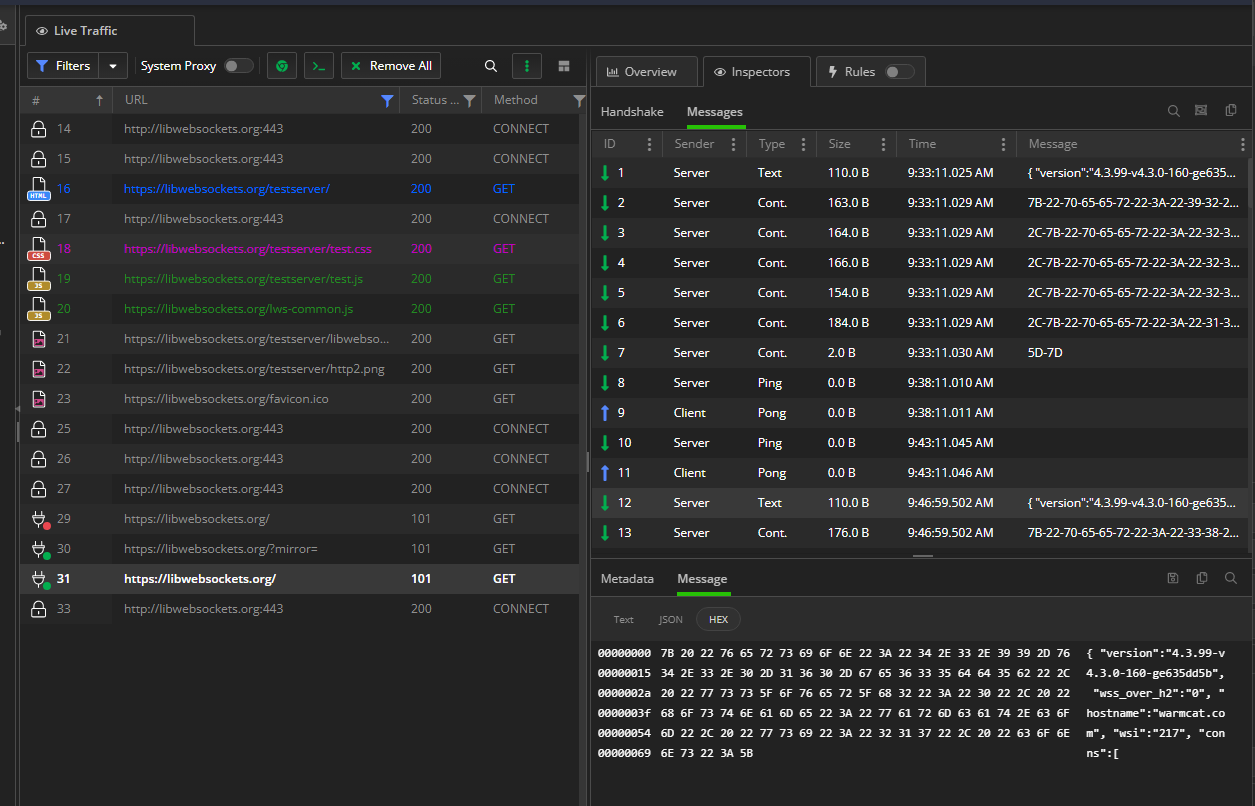Open the Filters dropdown arrow
The image size is (1255, 806).
coord(112,66)
